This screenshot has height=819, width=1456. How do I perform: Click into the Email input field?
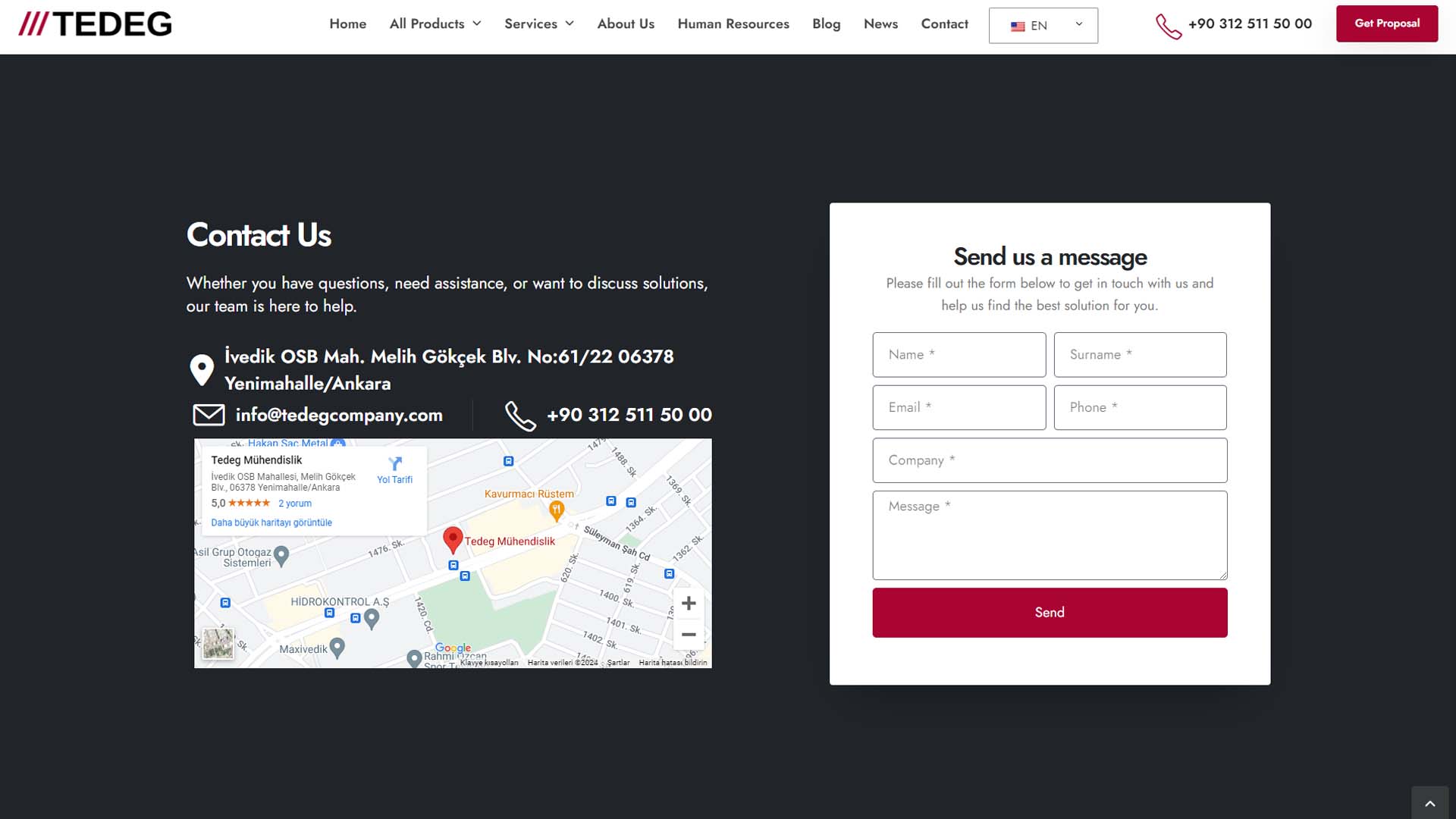tap(959, 408)
